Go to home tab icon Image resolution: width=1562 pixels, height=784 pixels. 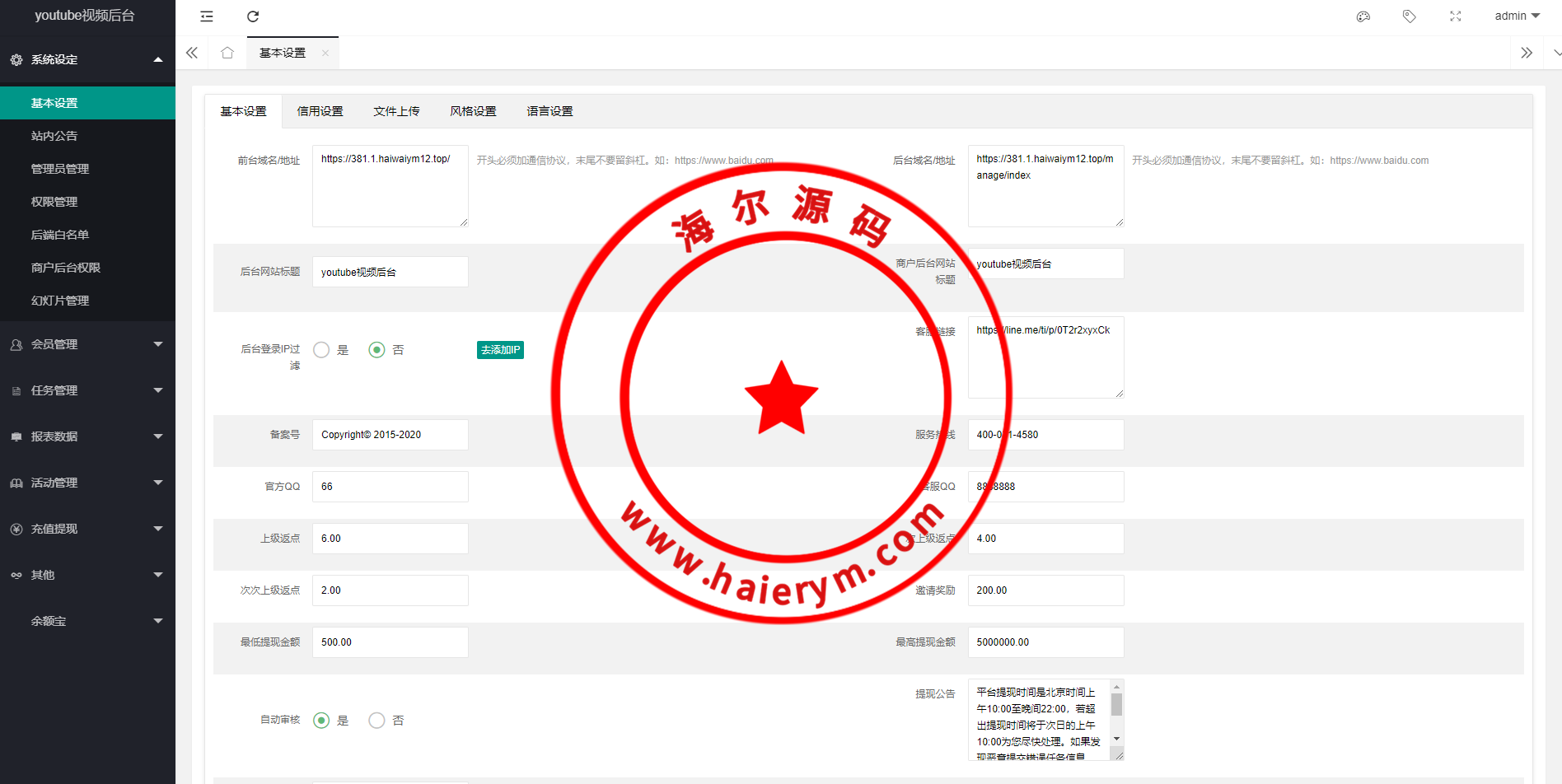point(227,53)
